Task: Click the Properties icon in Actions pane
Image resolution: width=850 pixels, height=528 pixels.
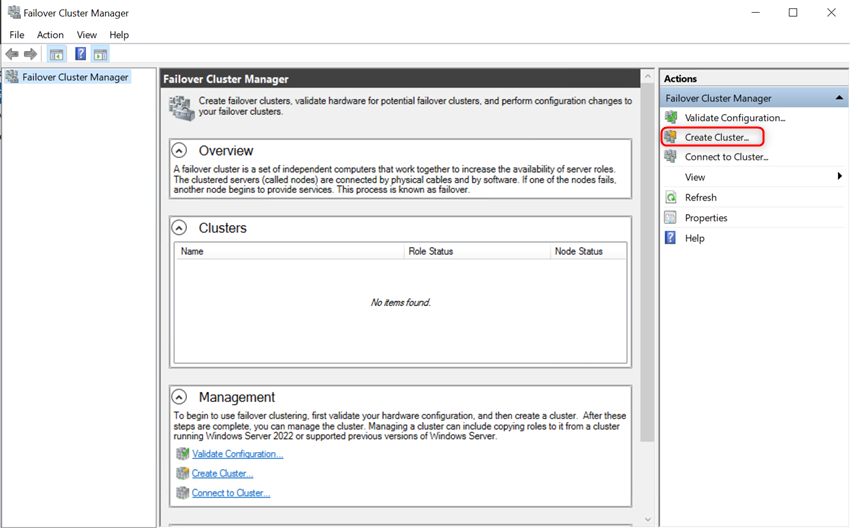Action: click(671, 217)
